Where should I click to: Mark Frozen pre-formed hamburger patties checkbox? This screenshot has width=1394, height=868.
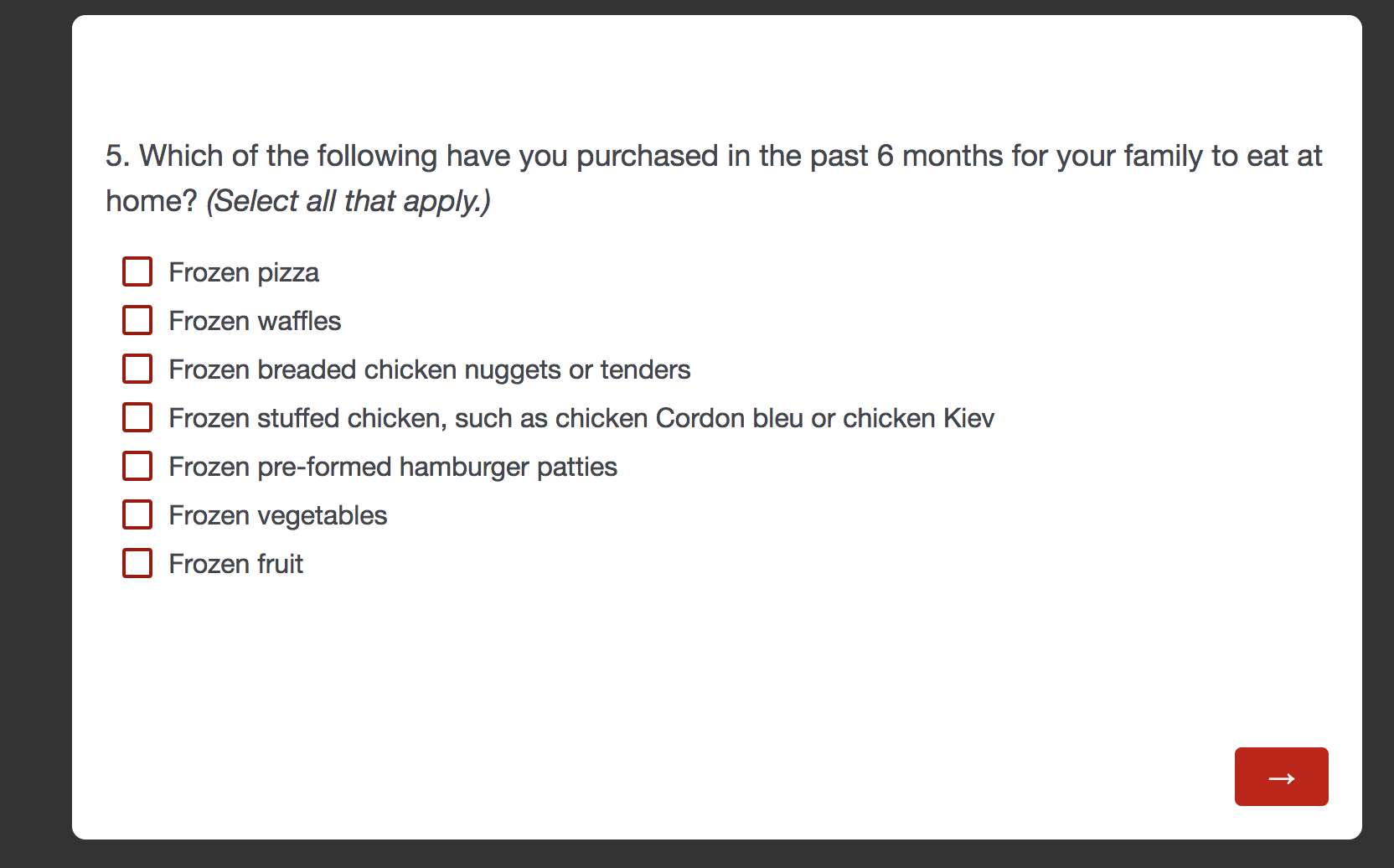(137, 466)
